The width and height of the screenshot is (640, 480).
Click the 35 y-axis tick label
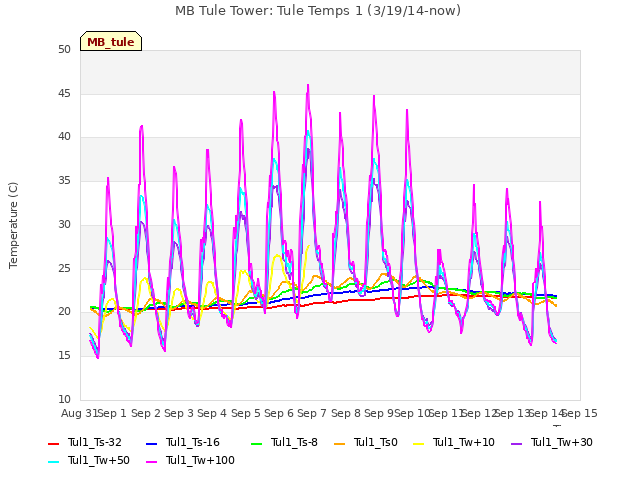[64, 180]
